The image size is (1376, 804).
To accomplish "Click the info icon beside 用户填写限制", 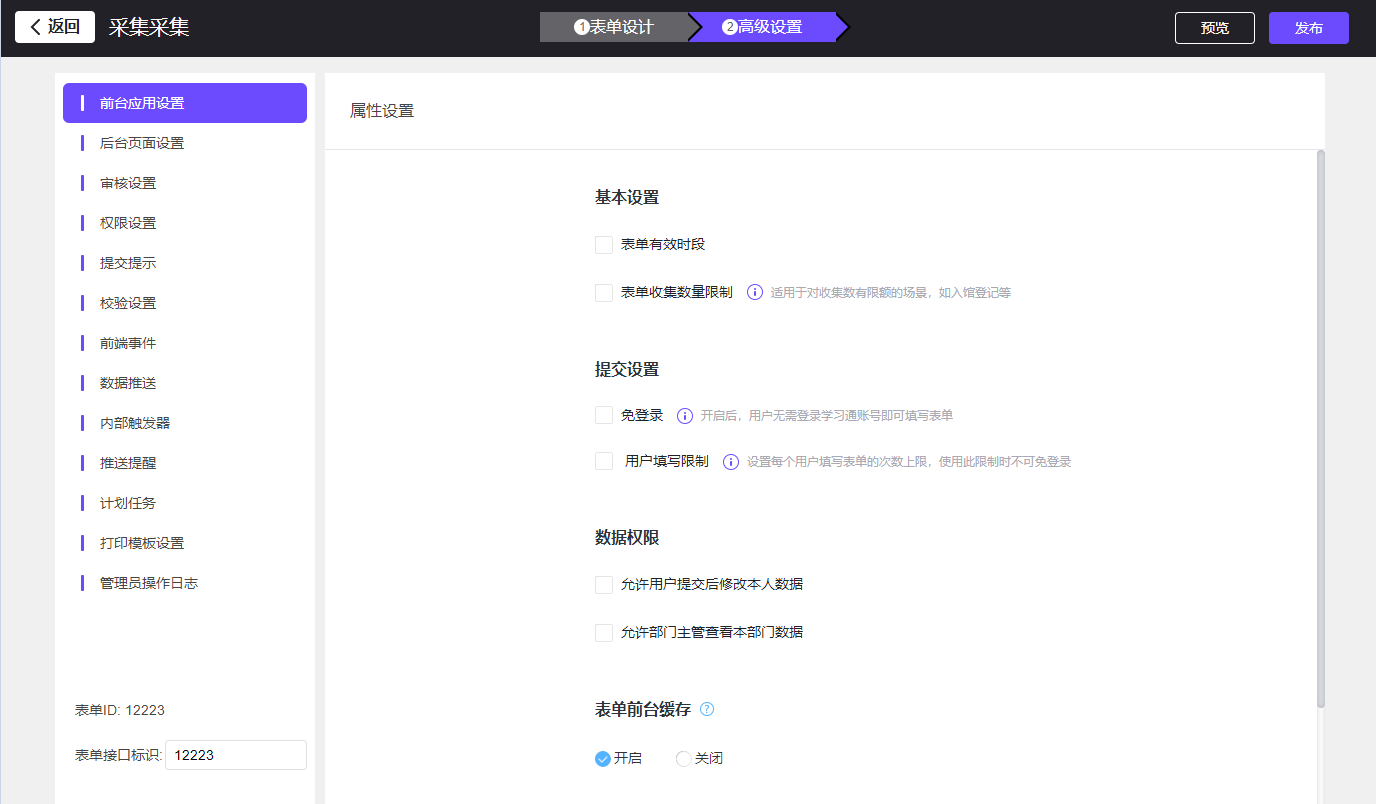I will [x=731, y=462].
